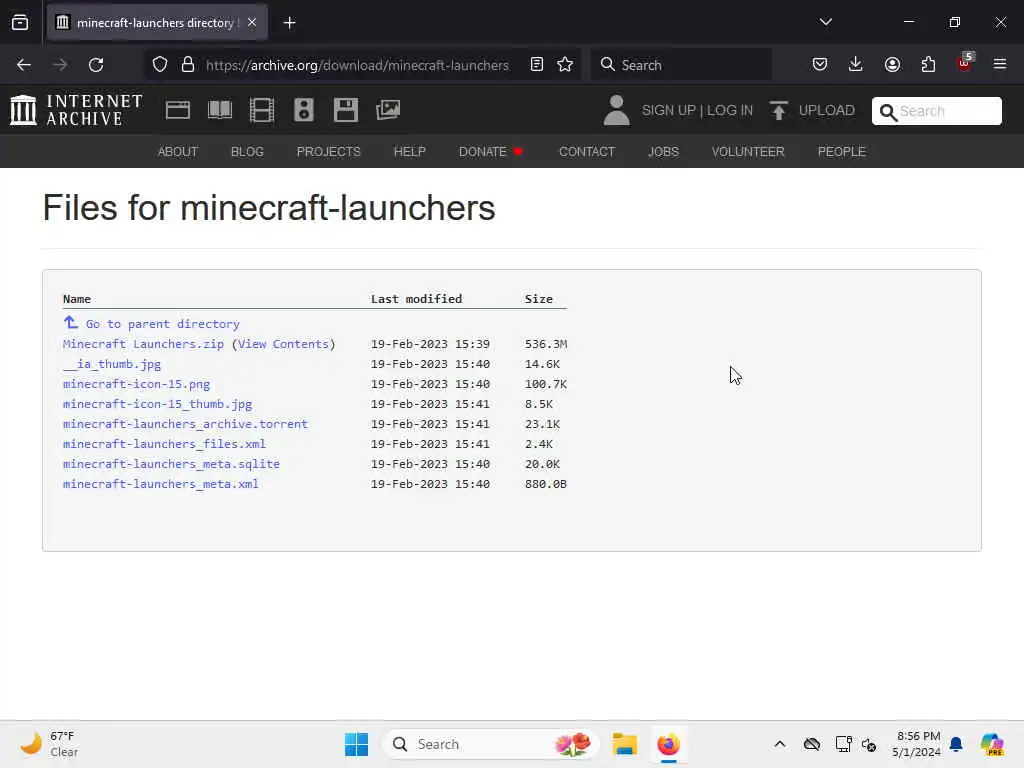Open File Explorer from the taskbar

(x=624, y=744)
